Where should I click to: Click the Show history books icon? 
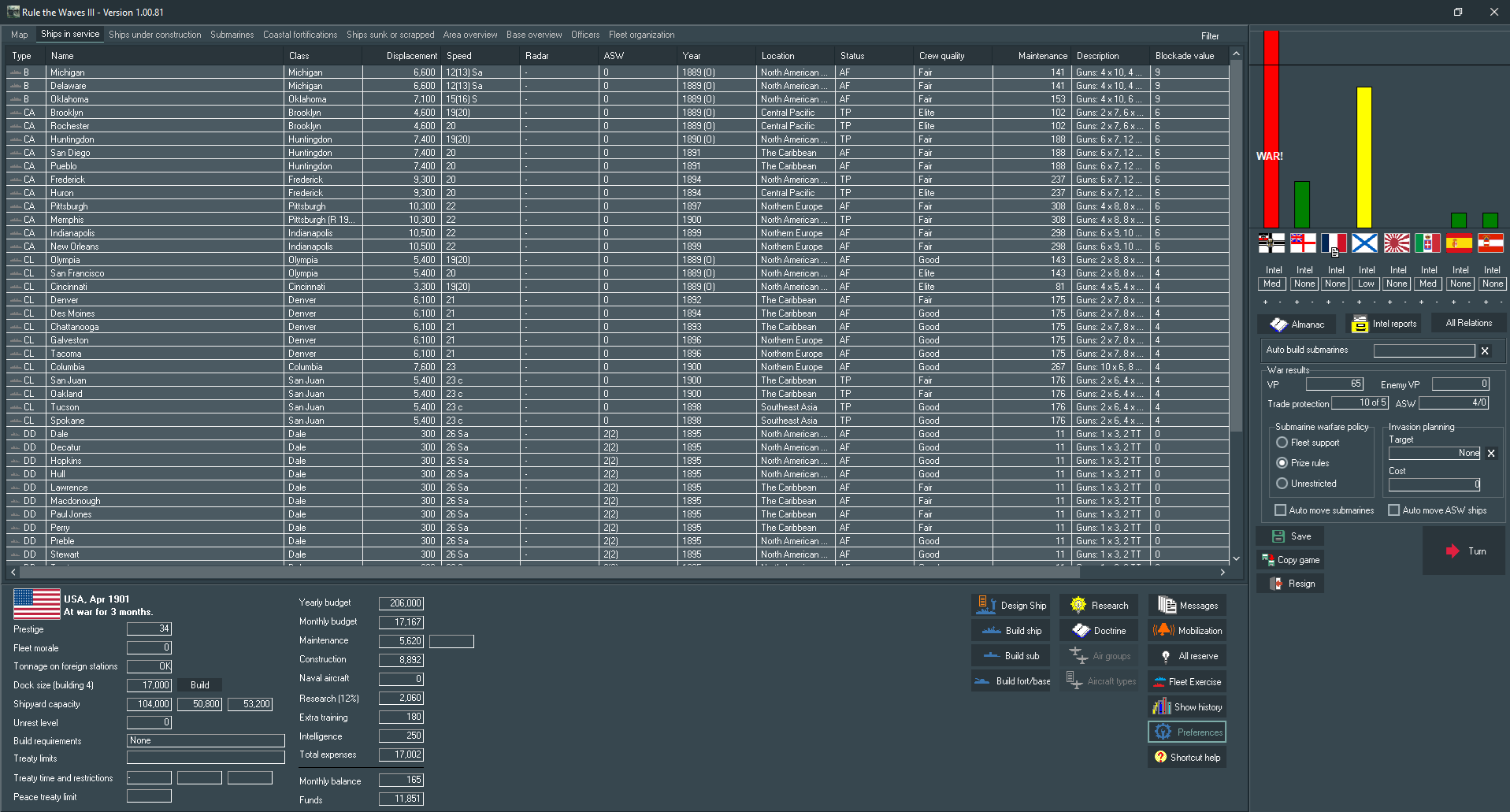pos(1162,706)
